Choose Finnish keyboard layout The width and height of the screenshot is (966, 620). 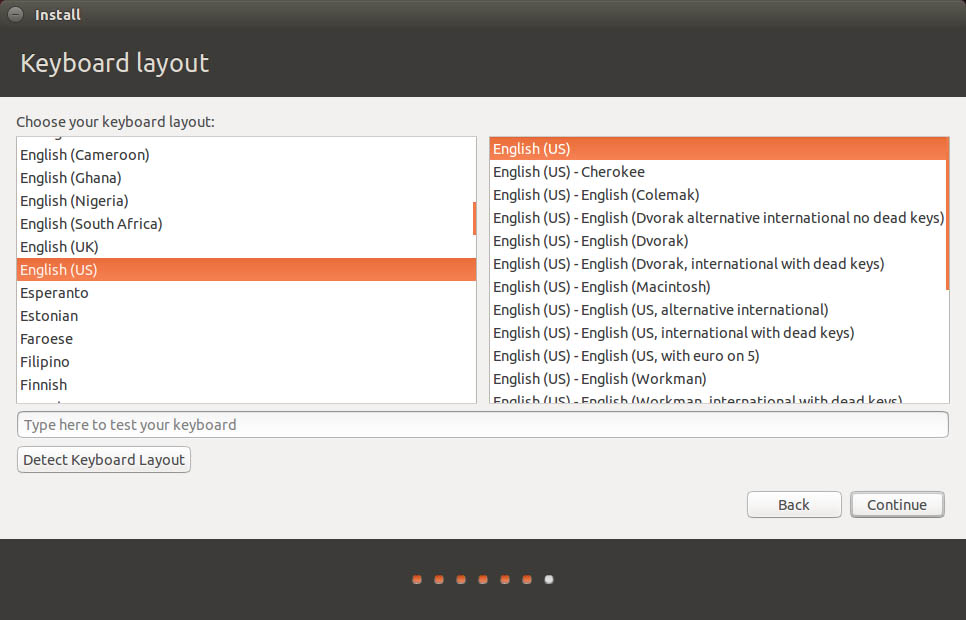tap(246, 385)
